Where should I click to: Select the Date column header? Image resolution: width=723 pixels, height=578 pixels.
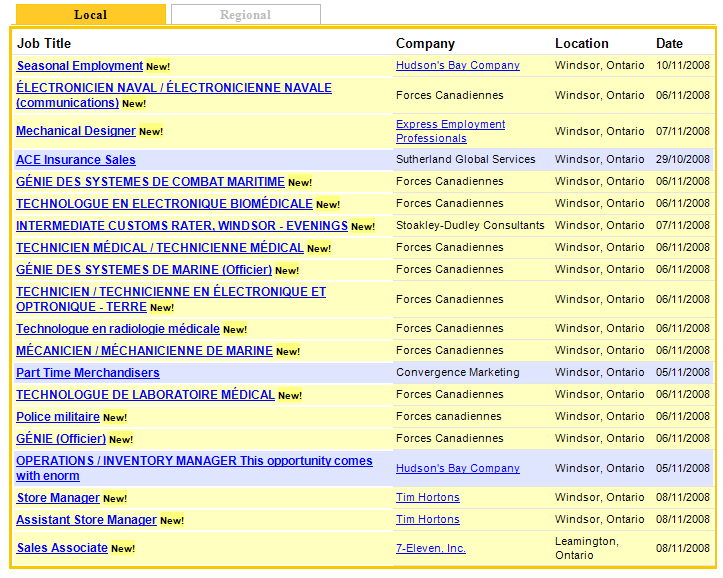click(670, 43)
